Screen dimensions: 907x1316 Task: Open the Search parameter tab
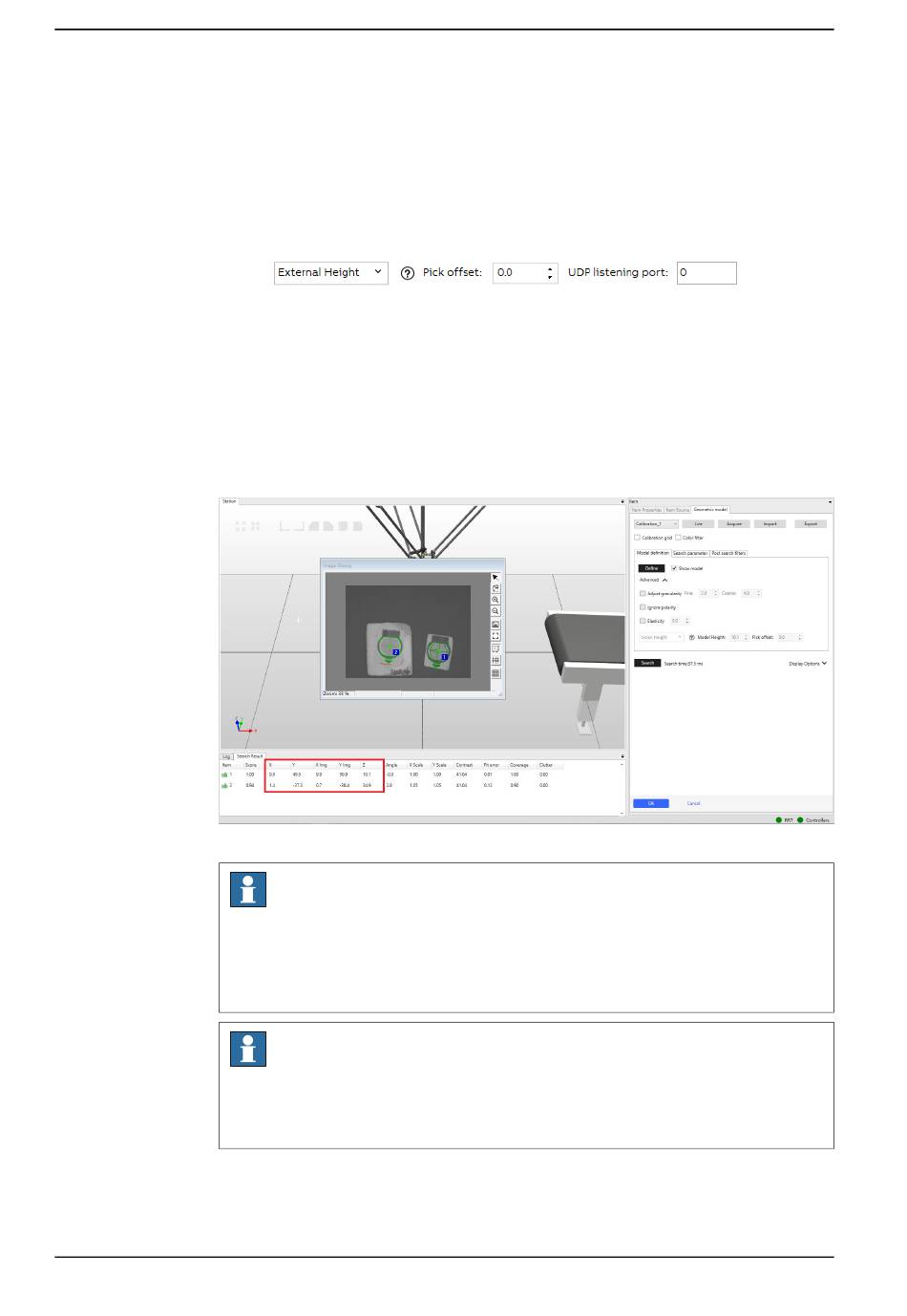690,553
